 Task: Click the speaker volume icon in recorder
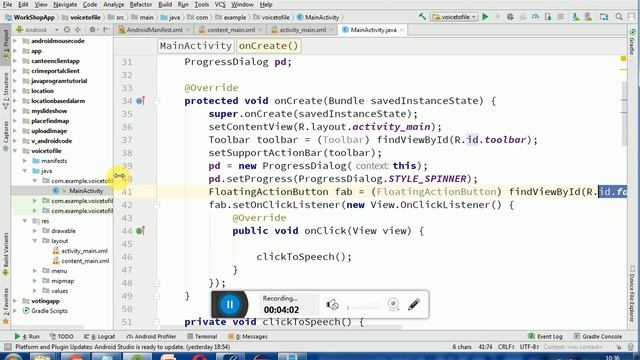(332, 304)
